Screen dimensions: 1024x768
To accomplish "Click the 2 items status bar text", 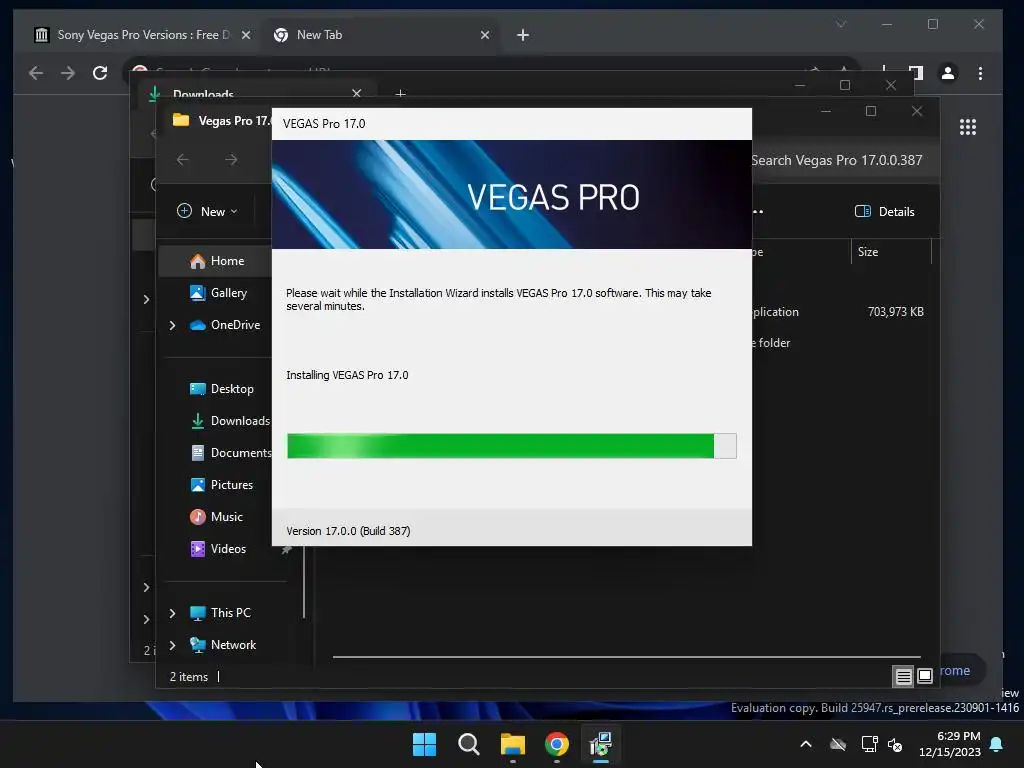I will pos(189,677).
